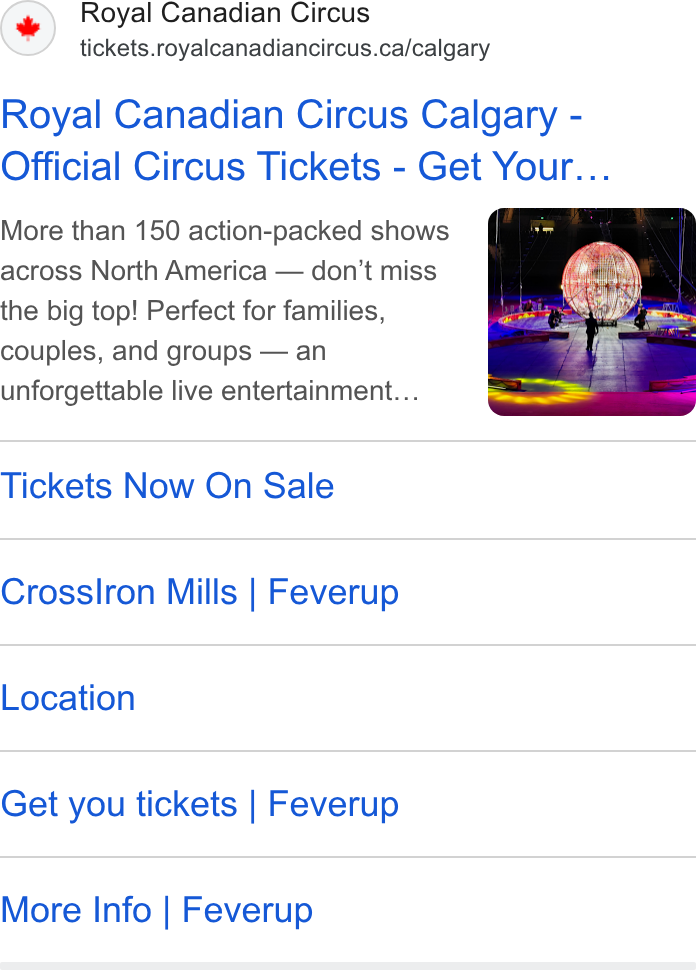The width and height of the screenshot is (696, 970).
Task: Click the 'Official Circus Tickets - Get Your…' headline line
Action: (x=306, y=166)
